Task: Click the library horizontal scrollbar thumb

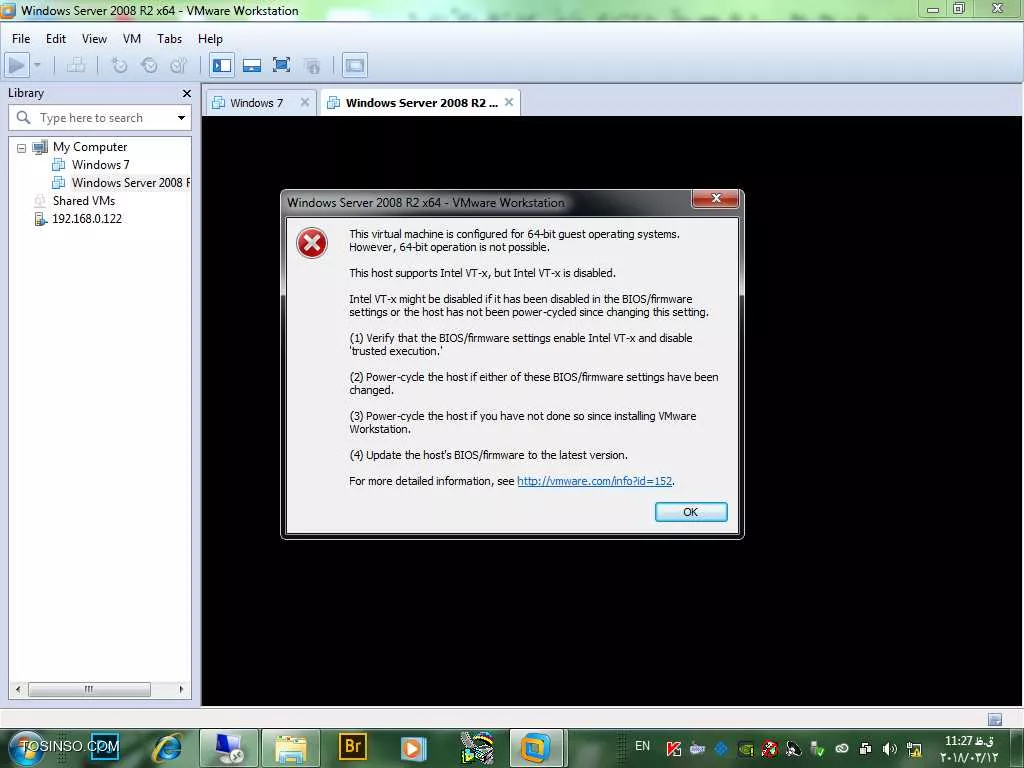Action: tap(89, 689)
